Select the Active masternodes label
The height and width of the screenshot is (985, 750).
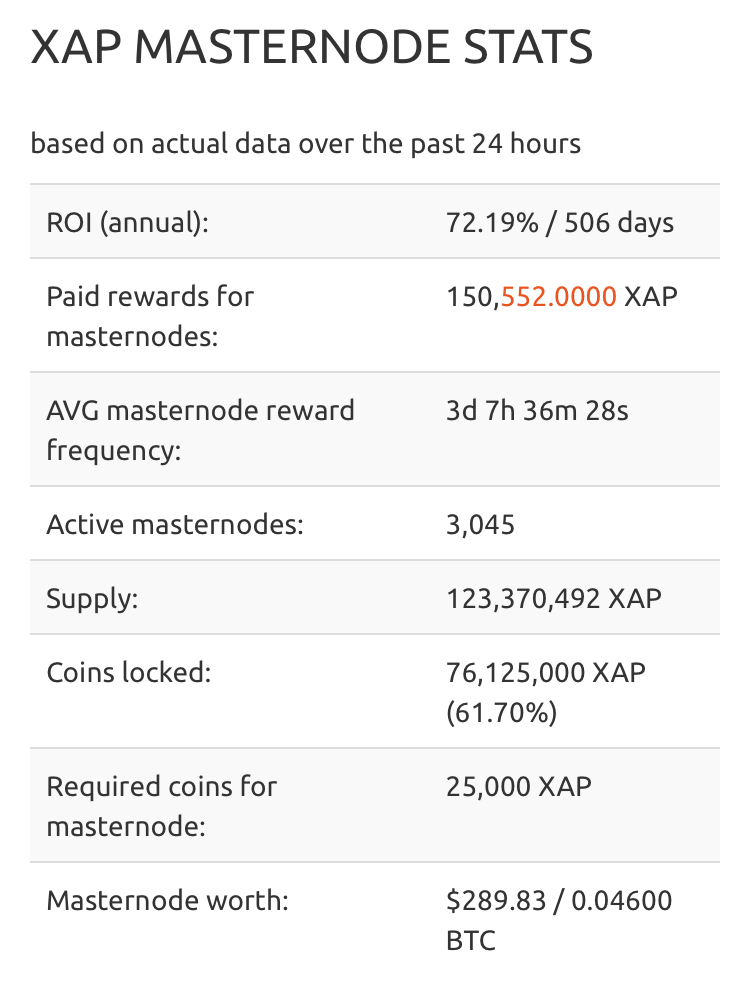pyautogui.click(x=174, y=524)
